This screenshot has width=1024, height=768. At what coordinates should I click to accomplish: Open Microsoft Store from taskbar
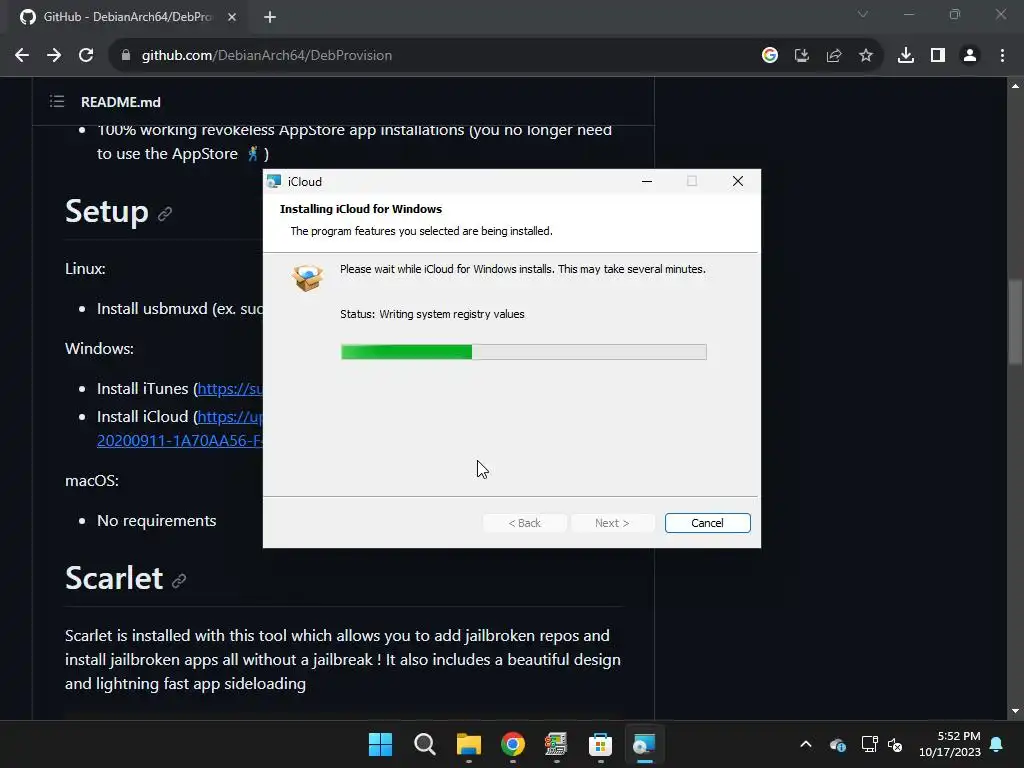tap(600, 744)
